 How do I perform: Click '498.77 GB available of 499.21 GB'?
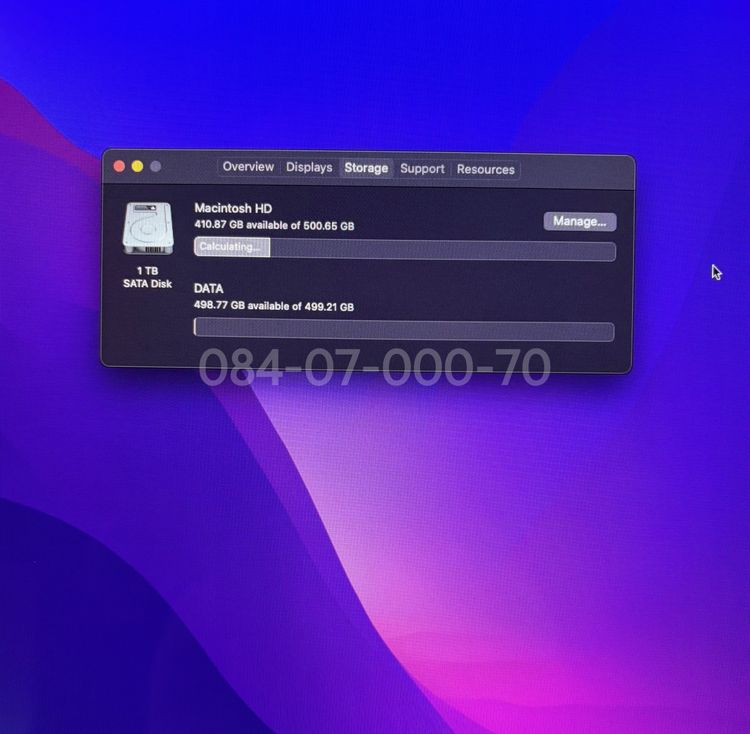pyautogui.click(x=274, y=306)
